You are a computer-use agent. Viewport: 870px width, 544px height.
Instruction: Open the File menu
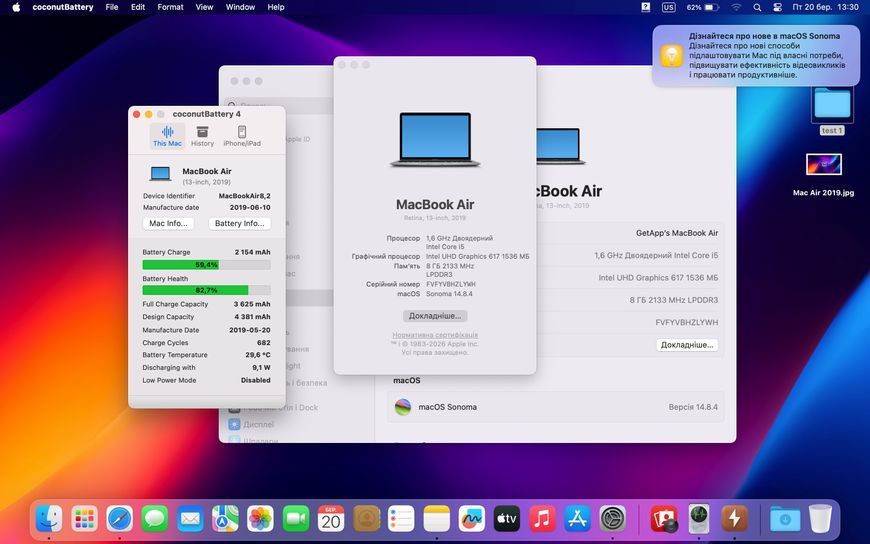(112, 7)
